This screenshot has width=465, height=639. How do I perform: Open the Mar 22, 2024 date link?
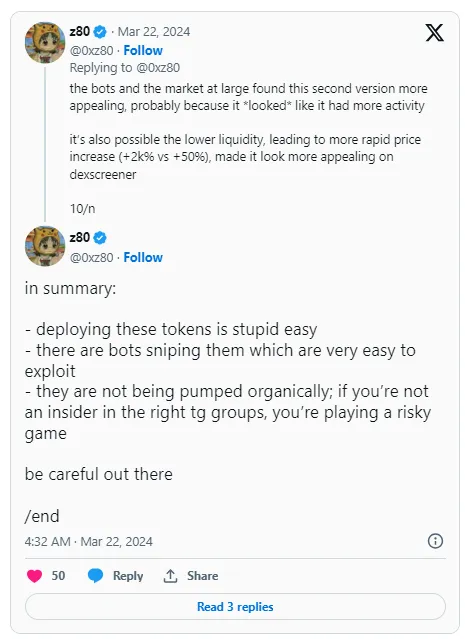154,32
